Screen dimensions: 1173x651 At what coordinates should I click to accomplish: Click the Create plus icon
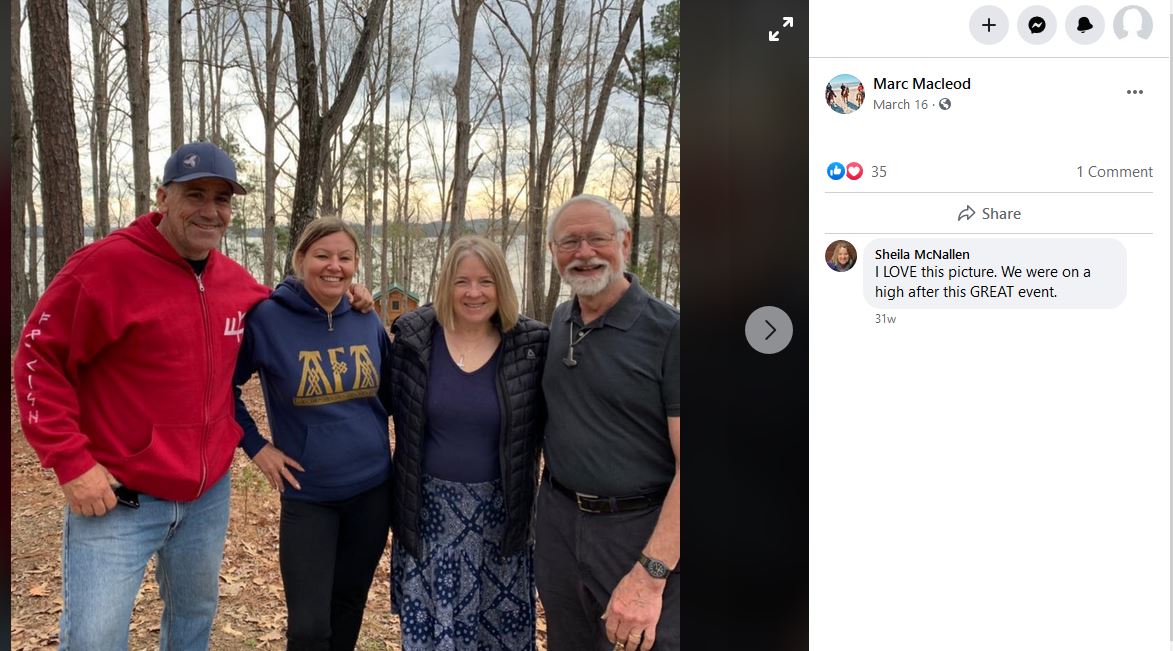coord(988,25)
